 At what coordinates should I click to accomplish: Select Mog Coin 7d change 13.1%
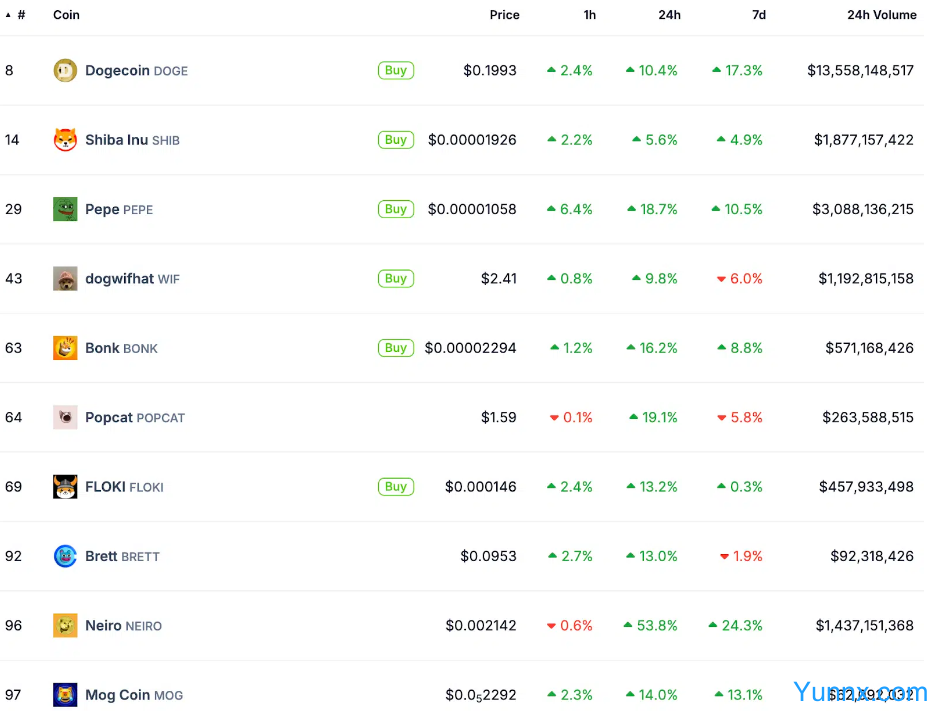click(739, 694)
